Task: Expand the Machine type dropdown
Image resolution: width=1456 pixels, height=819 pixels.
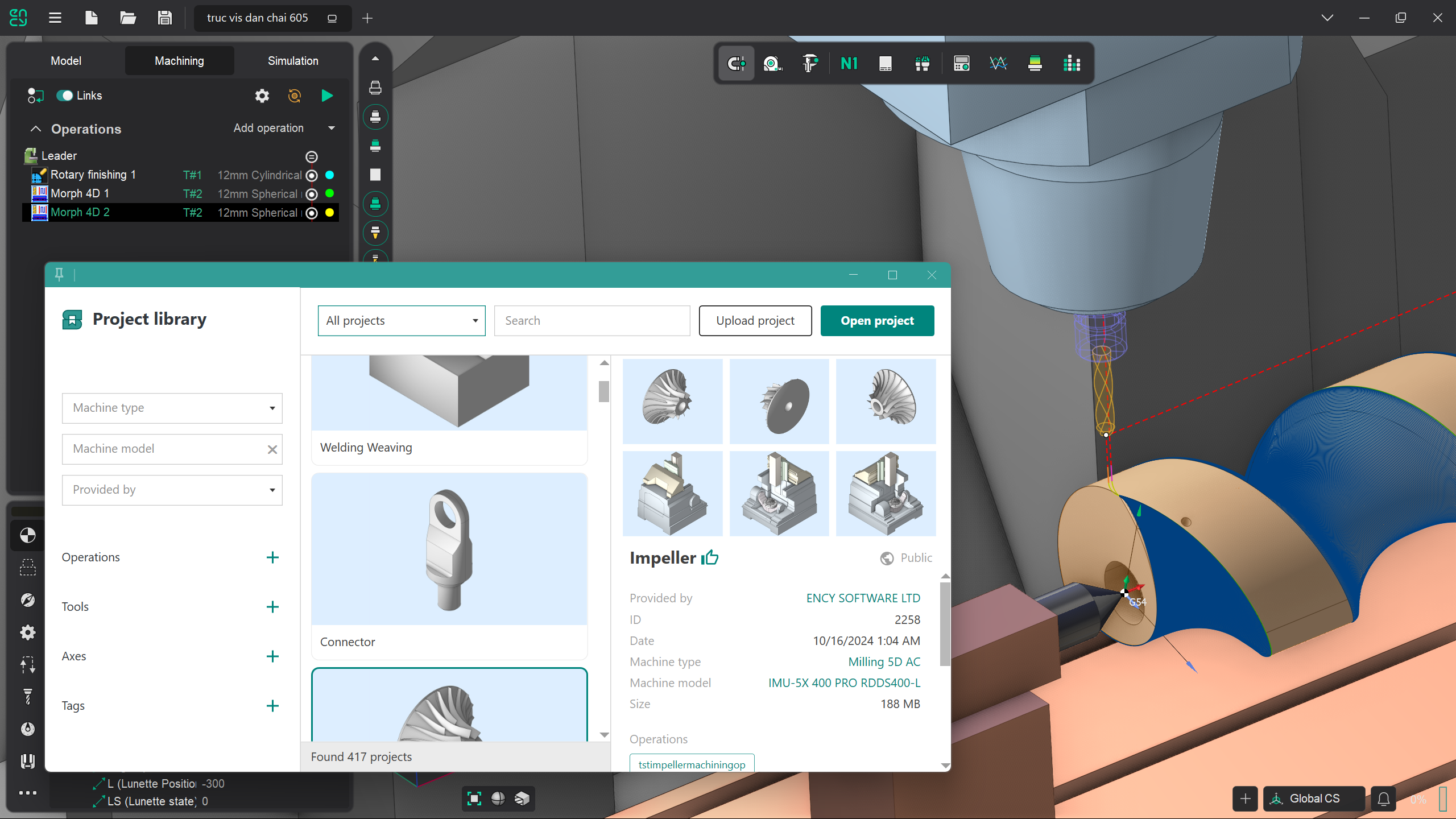Action: pos(172,408)
